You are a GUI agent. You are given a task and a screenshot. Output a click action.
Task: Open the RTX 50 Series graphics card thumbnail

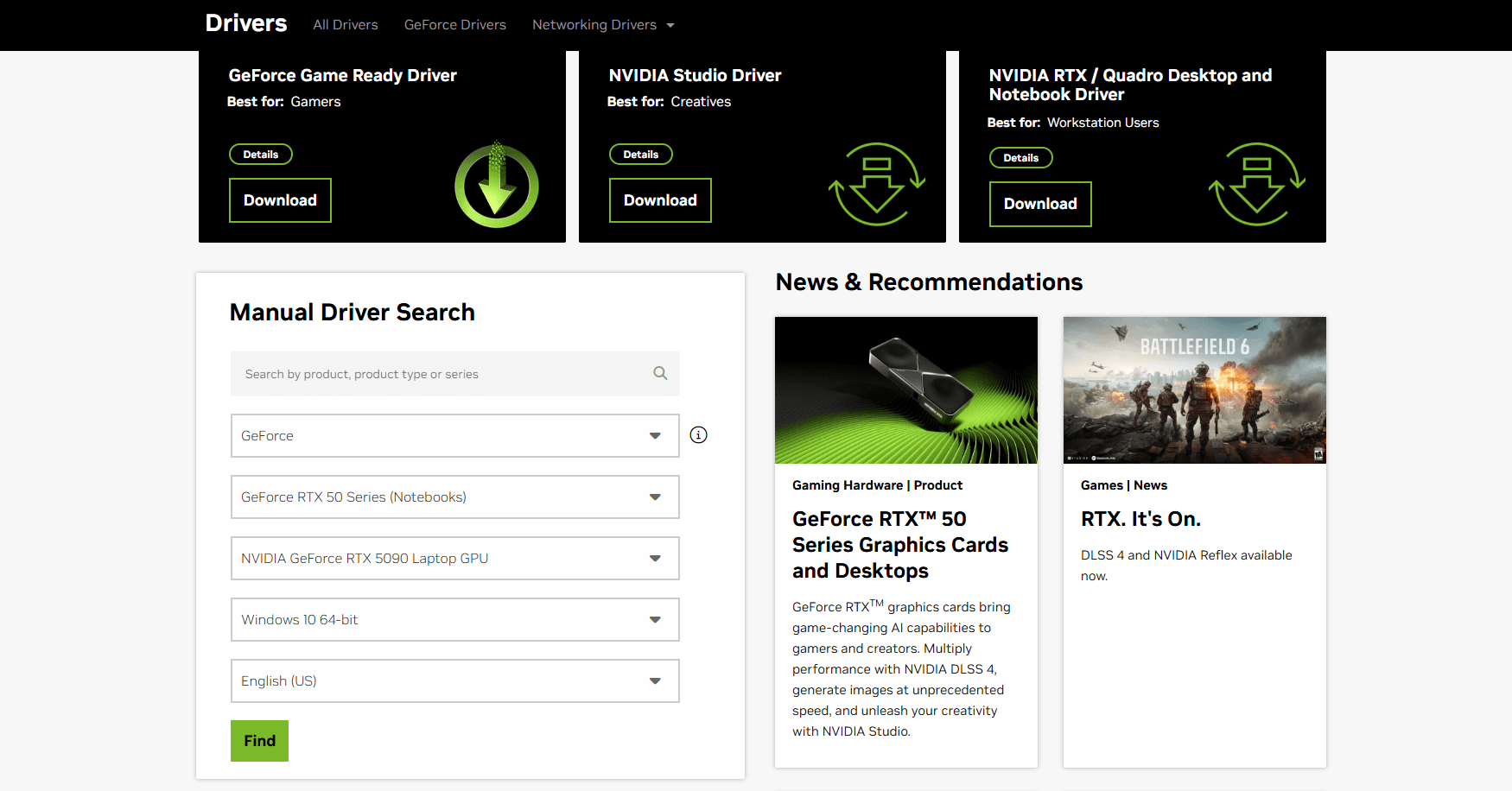(906, 390)
